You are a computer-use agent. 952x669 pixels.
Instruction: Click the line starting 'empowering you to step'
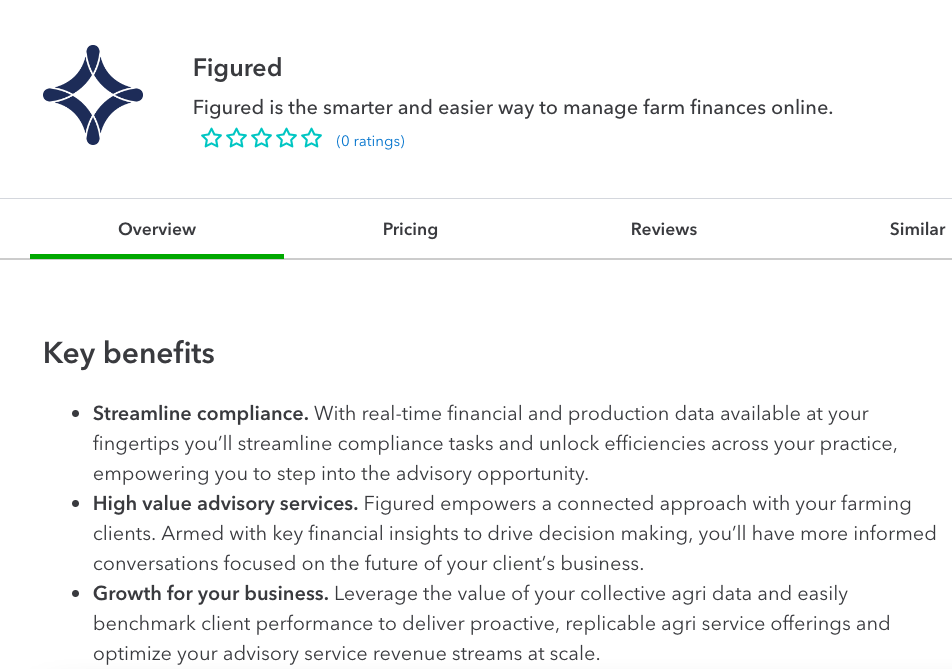click(341, 473)
